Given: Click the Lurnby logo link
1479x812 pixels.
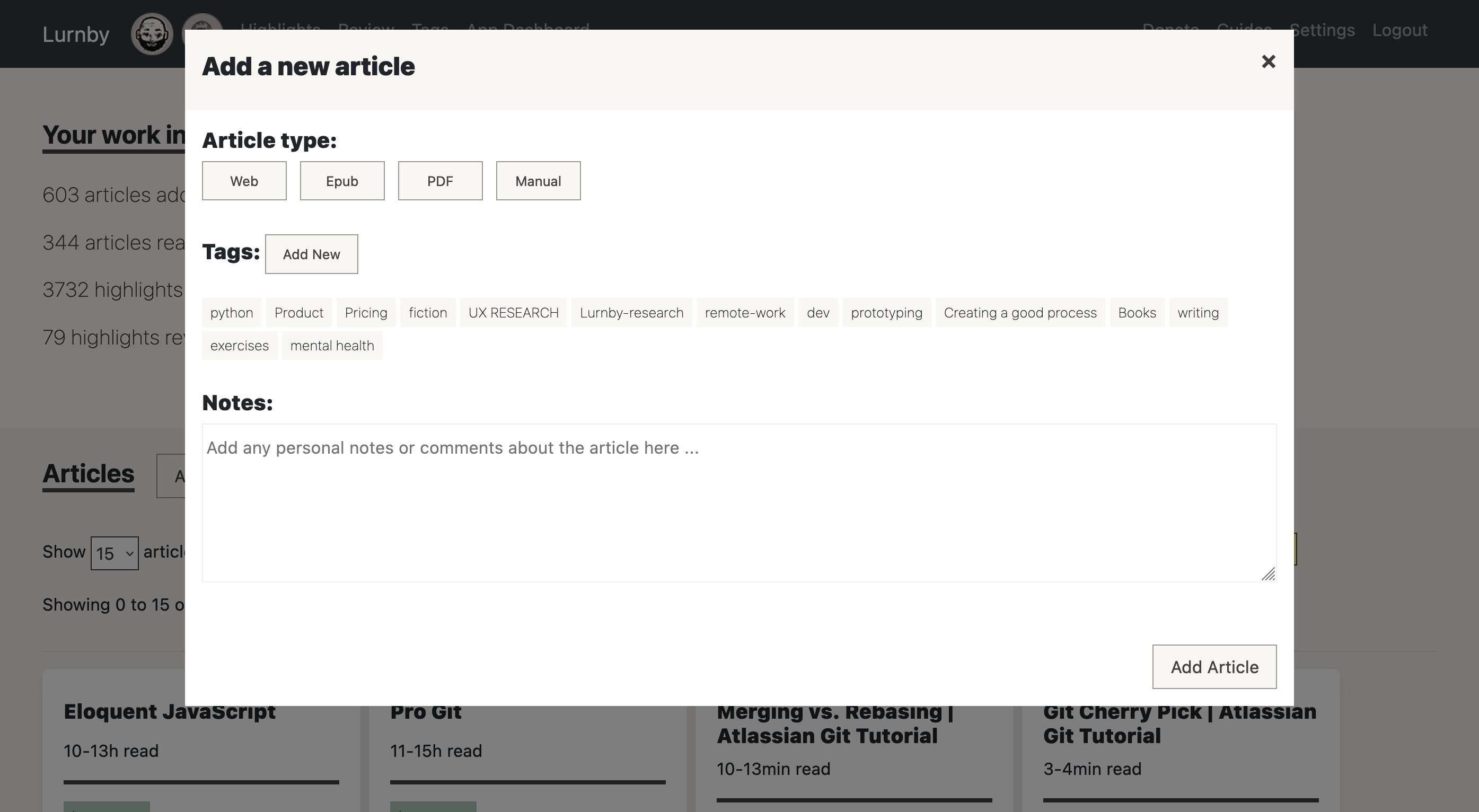Looking at the screenshot, I should 76,34.
